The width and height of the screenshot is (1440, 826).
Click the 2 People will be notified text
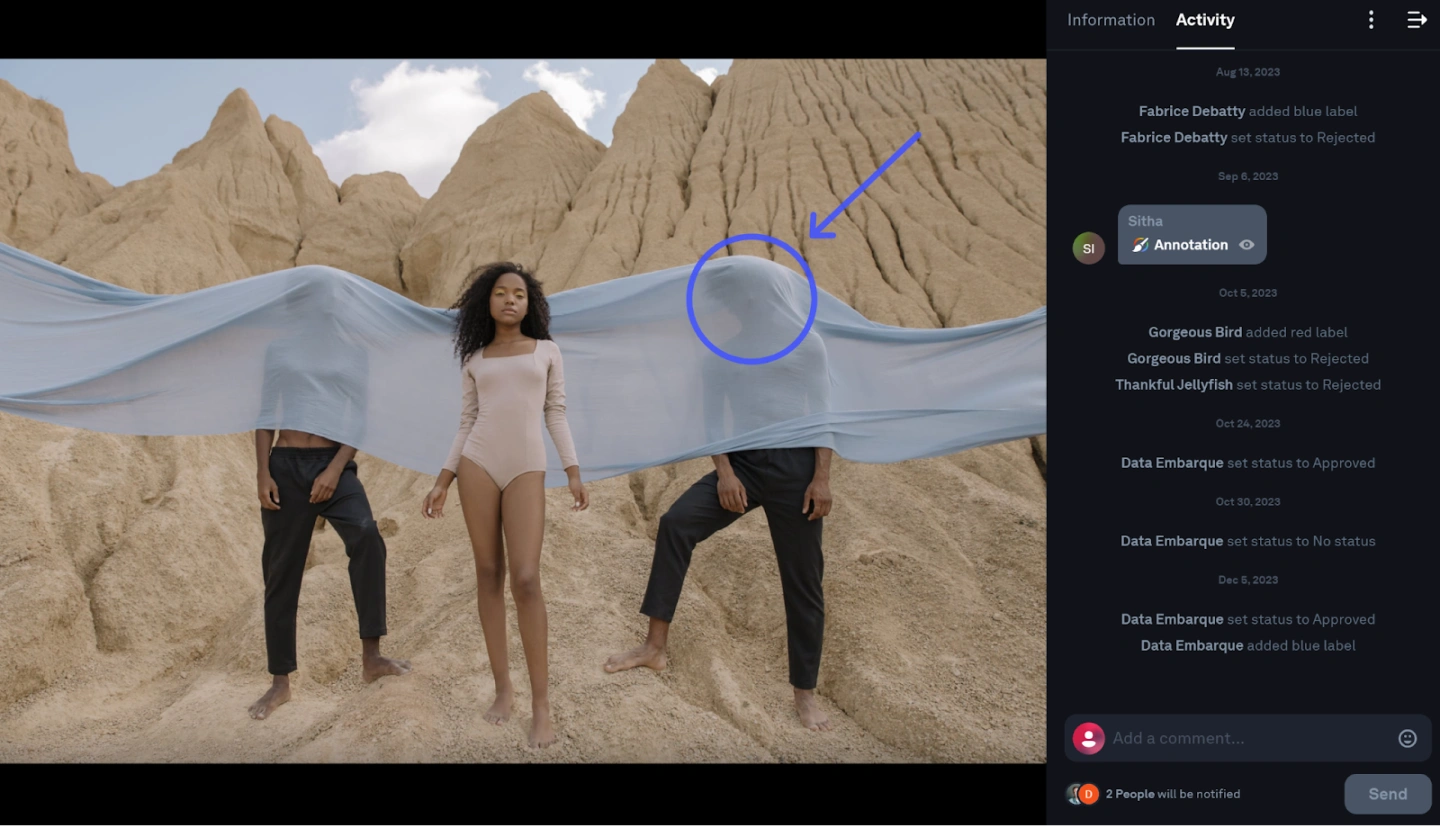point(1173,793)
